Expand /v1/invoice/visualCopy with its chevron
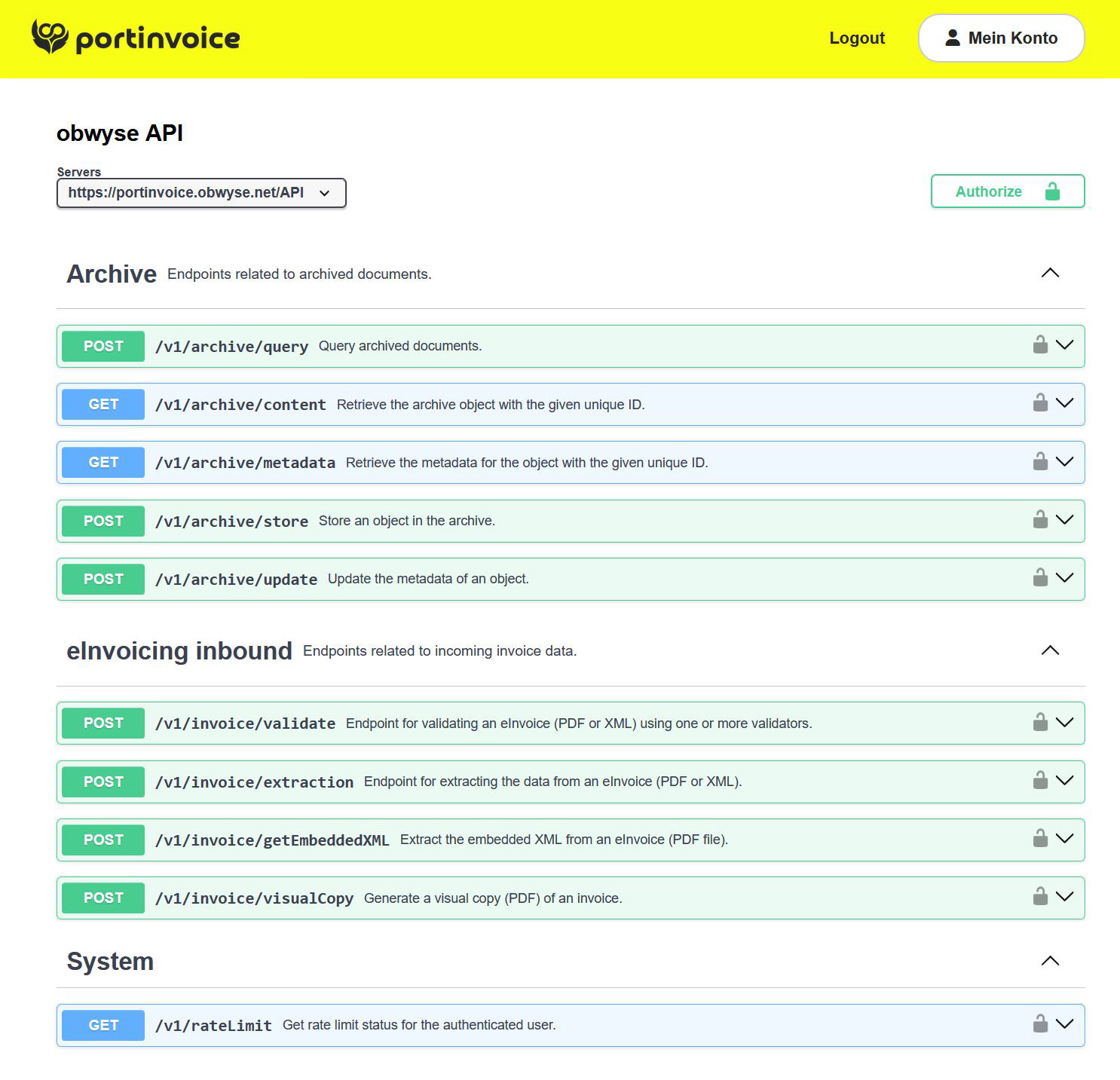 click(1064, 896)
